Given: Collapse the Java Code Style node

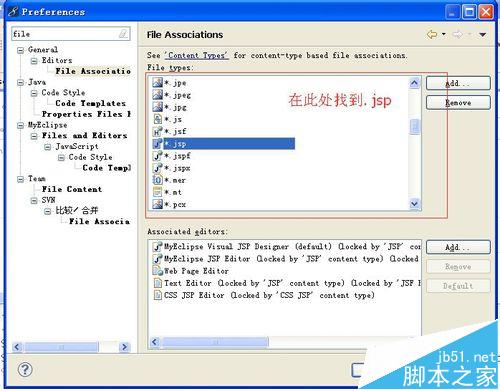Looking at the screenshot, I should point(34,93).
